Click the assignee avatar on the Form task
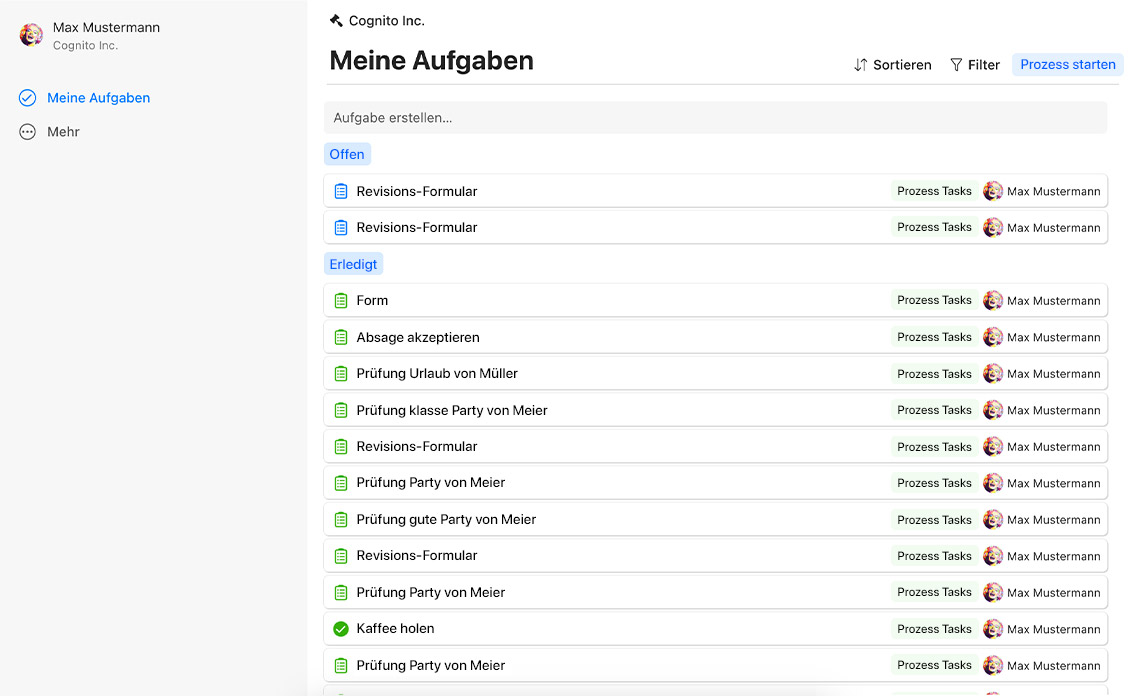1138x696 pixels. [992, 301]
